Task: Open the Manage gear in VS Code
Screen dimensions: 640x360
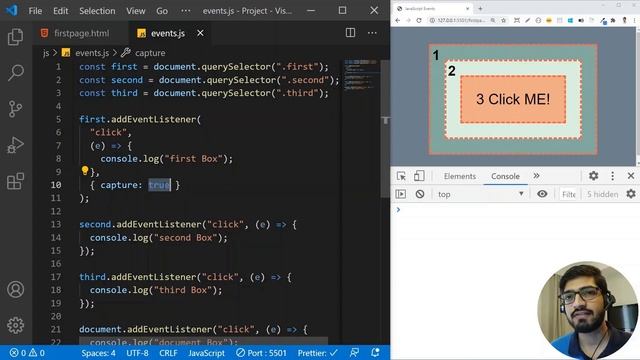Action: click(x=16, y=325)
